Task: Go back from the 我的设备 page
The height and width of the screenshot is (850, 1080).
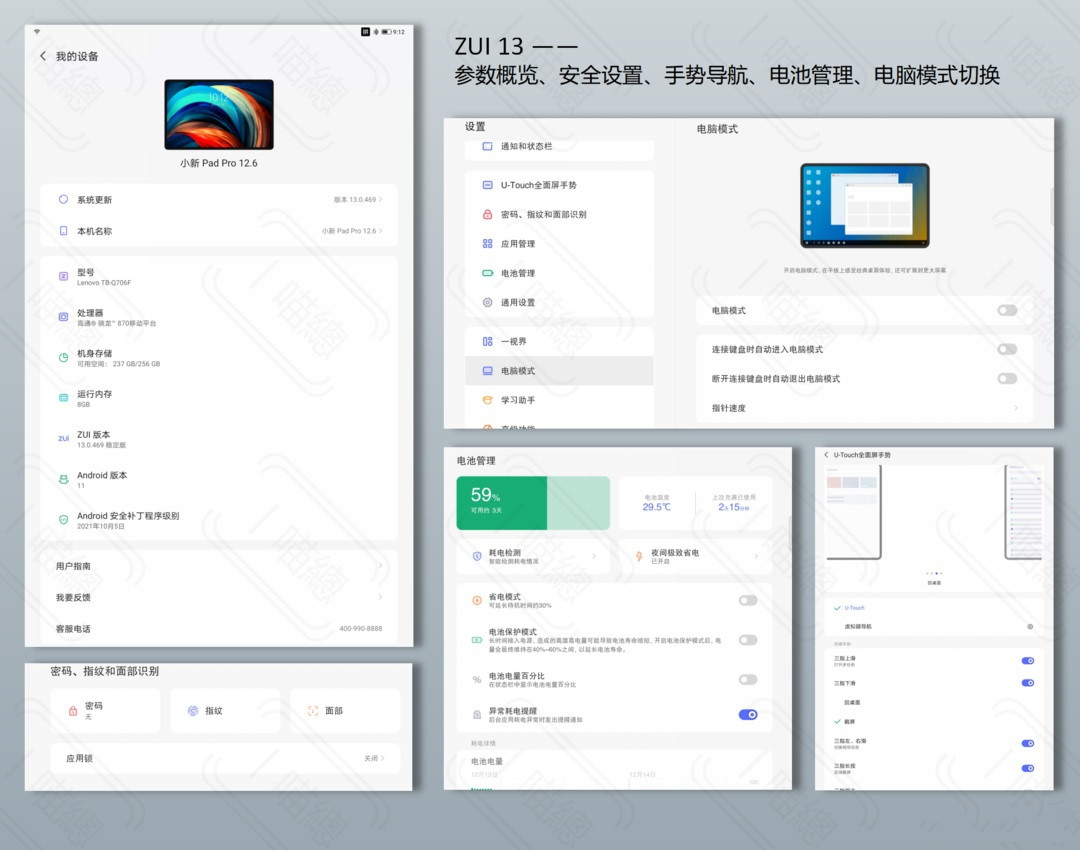Action: (43, 56)
